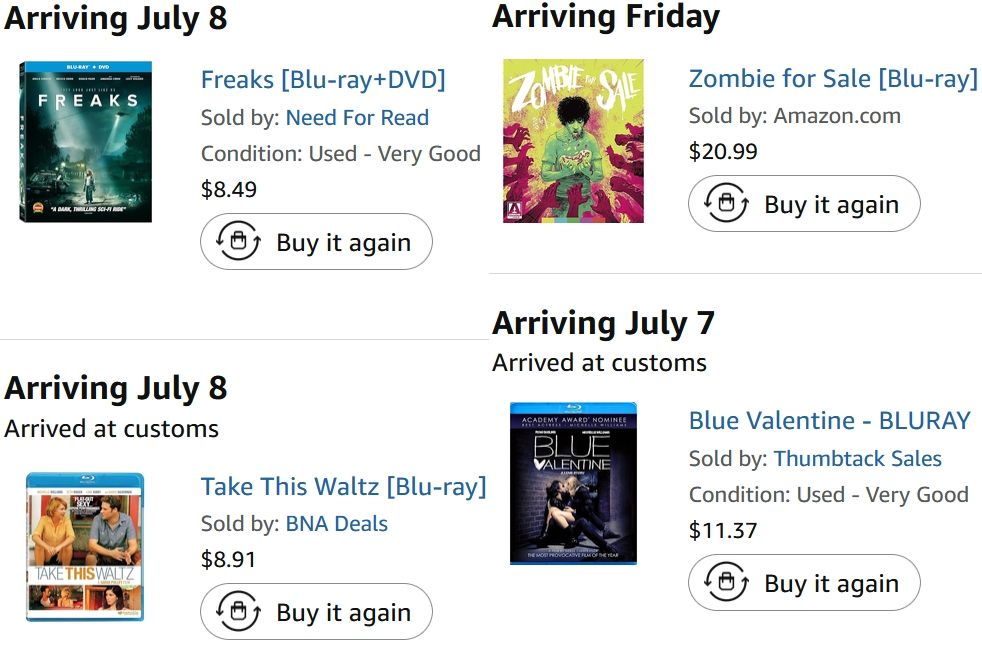
Task: Visit seller Need For Read
Action: point(358,117)
